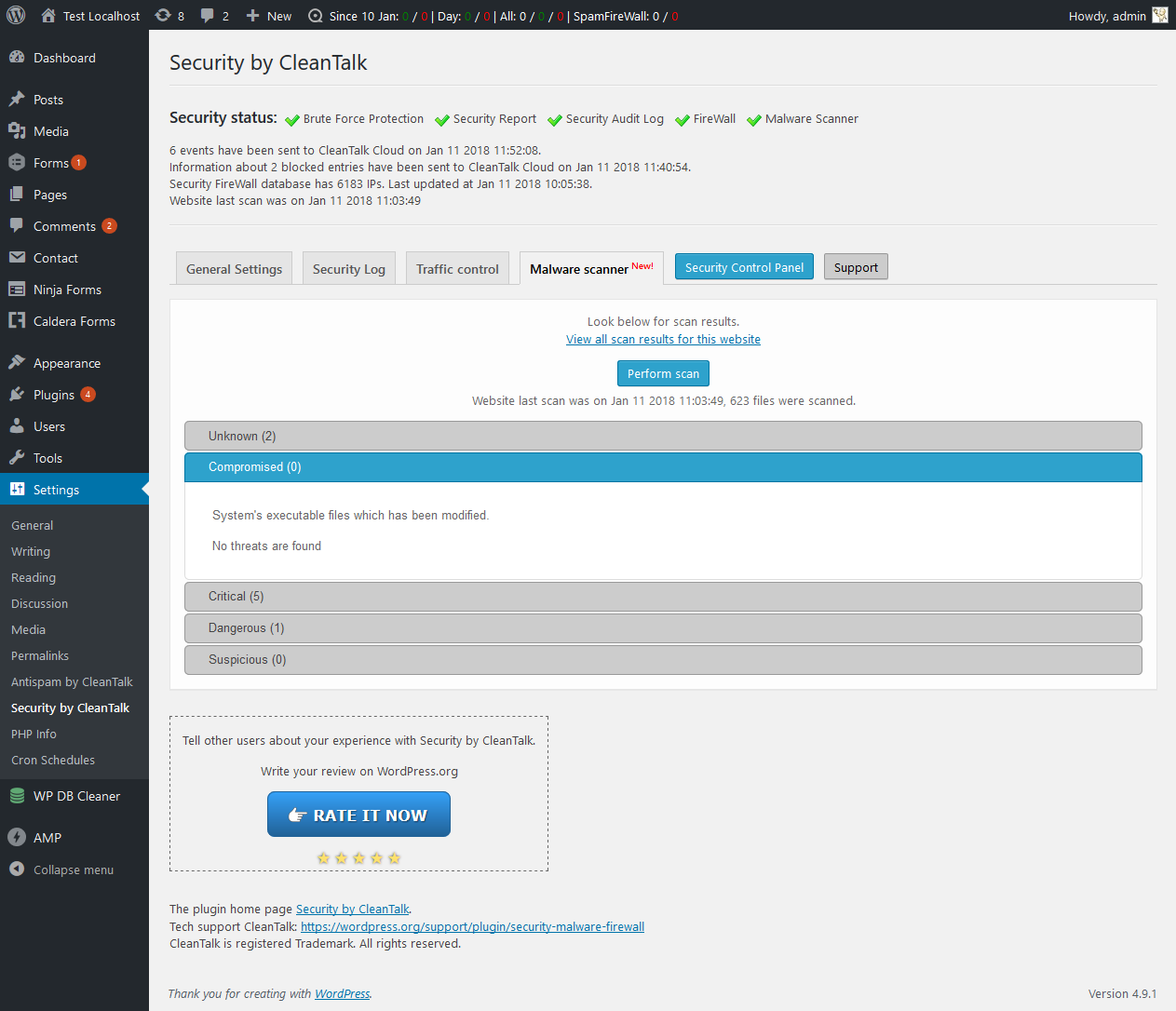The image size is (1176, 1011).
Task: Click the Security Audit Log status item
Action: [x=605, y=119]
